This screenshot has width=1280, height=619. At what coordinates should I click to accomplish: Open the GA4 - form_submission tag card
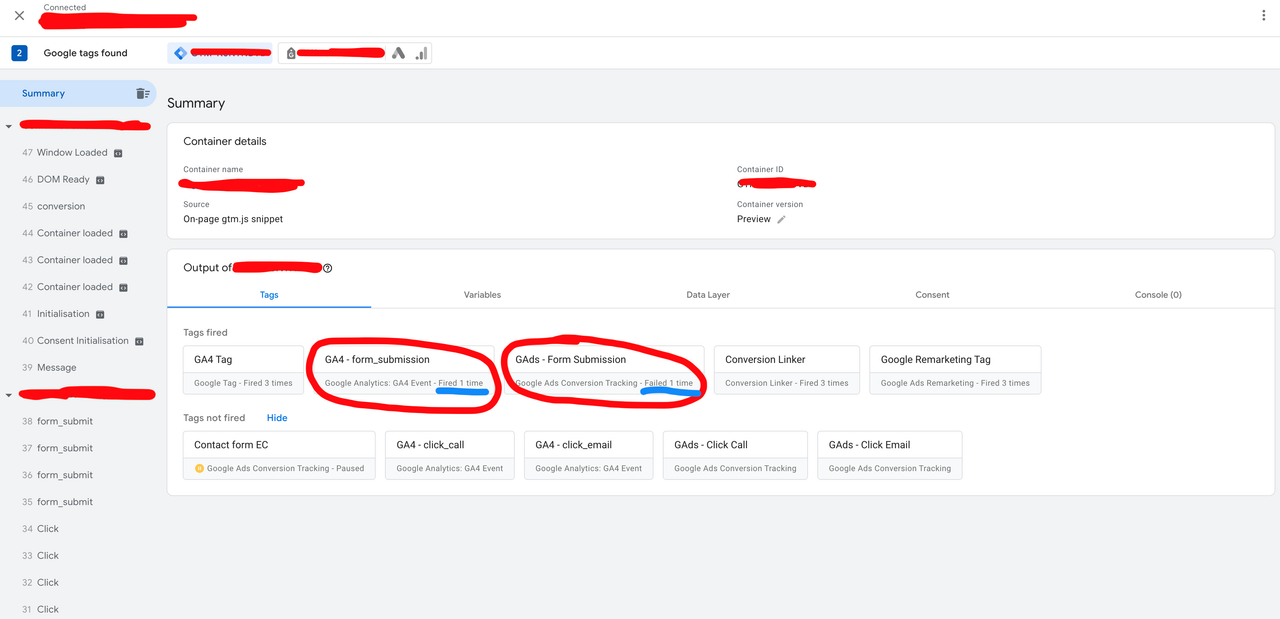tap(404, 370)
